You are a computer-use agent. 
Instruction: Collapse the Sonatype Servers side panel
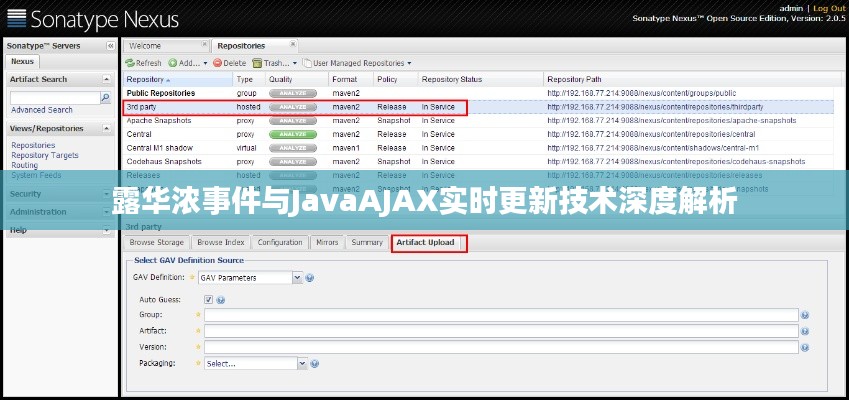click(x=110, y=46)
